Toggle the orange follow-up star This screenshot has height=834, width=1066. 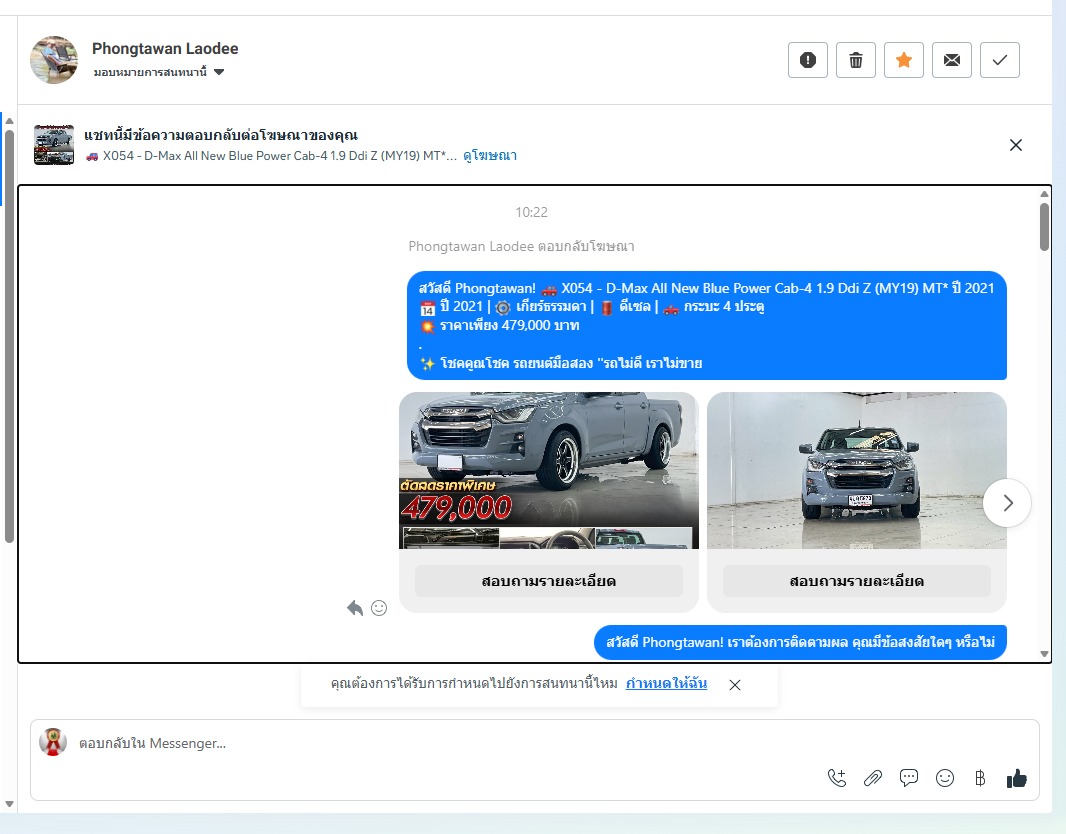(904, 60)
